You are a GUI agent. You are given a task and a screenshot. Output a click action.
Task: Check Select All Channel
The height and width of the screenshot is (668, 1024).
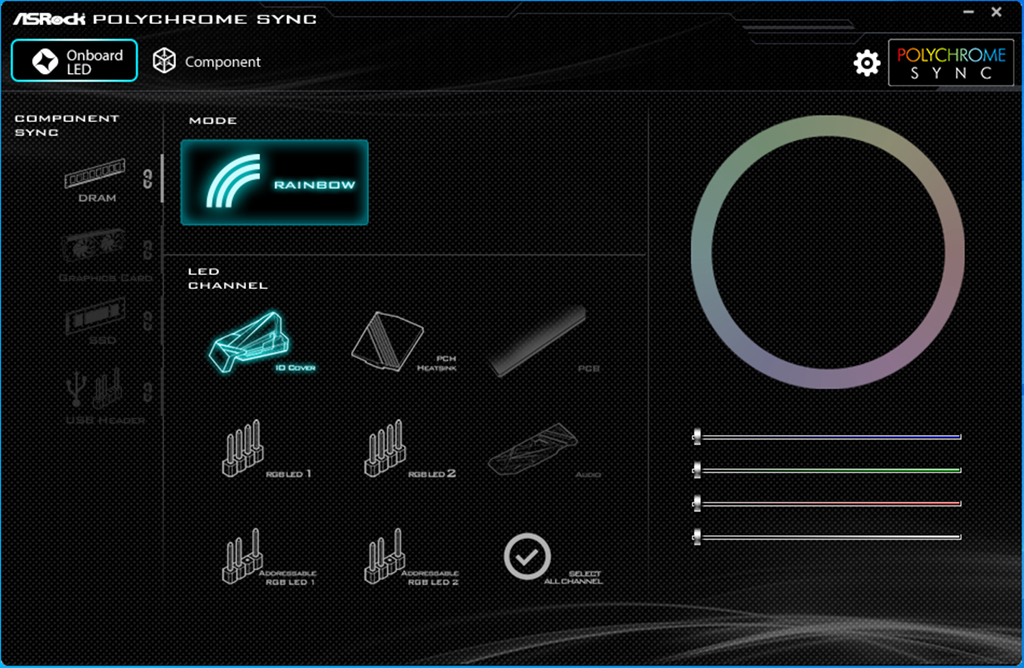click(x=552, y=558)
